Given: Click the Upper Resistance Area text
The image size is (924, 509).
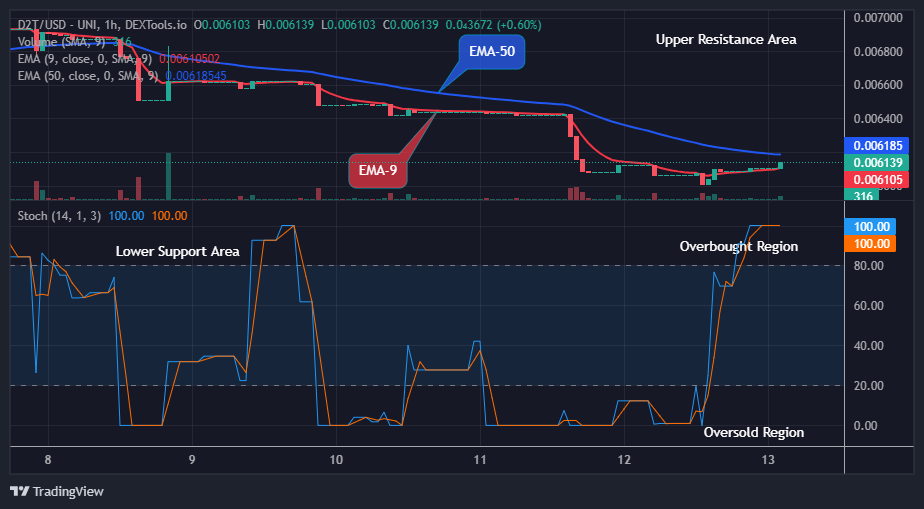Looking at the screenshot, I should tap(726, 39).
